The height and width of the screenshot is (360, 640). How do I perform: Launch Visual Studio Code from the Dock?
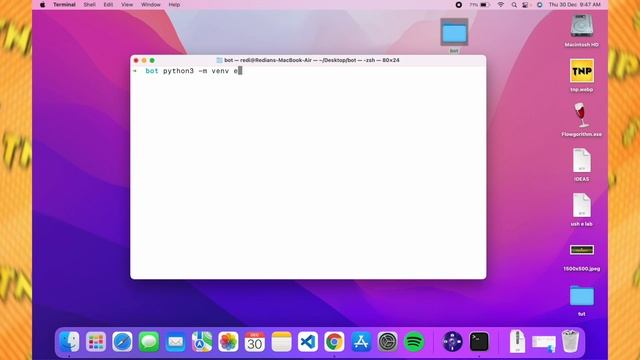308,342
